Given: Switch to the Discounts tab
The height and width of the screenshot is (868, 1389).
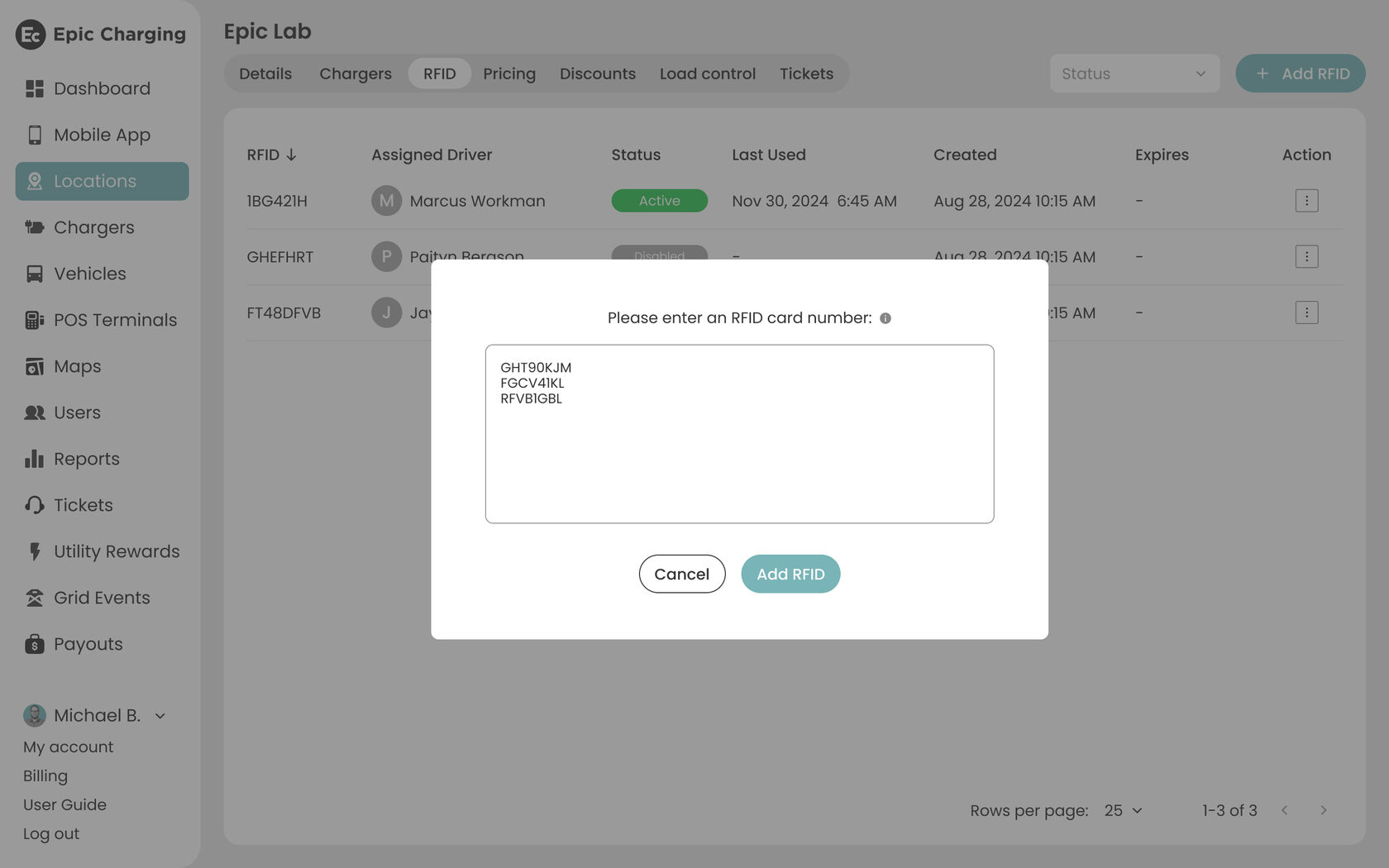Looking at the screenshot, I should pyautogui.click(x=598, y=74).
